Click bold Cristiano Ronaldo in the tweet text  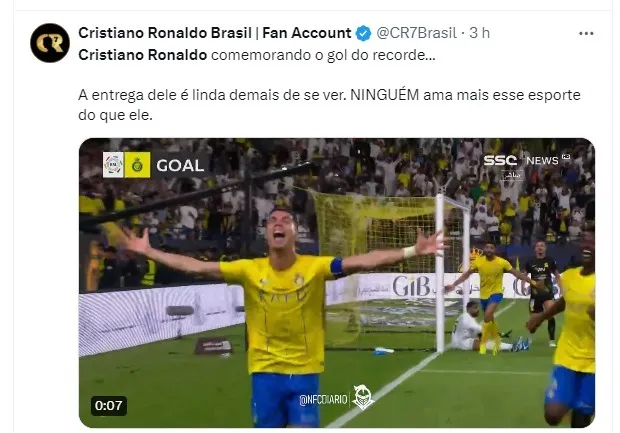pyautogui.click(x=142, y=55)
